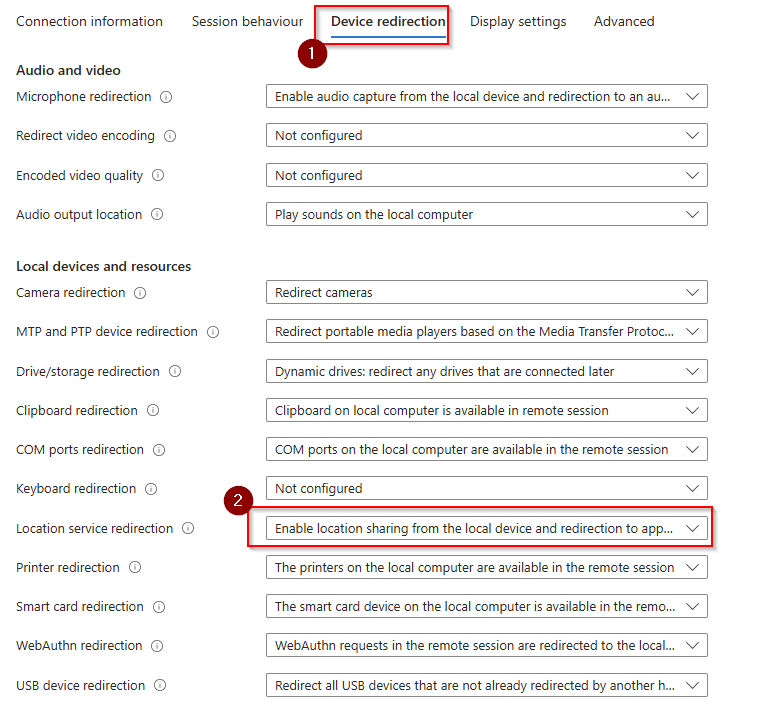Click info icon beside Redirect video encoding
The height and width of the screenshot is (722, 777).
coord(169,136)
